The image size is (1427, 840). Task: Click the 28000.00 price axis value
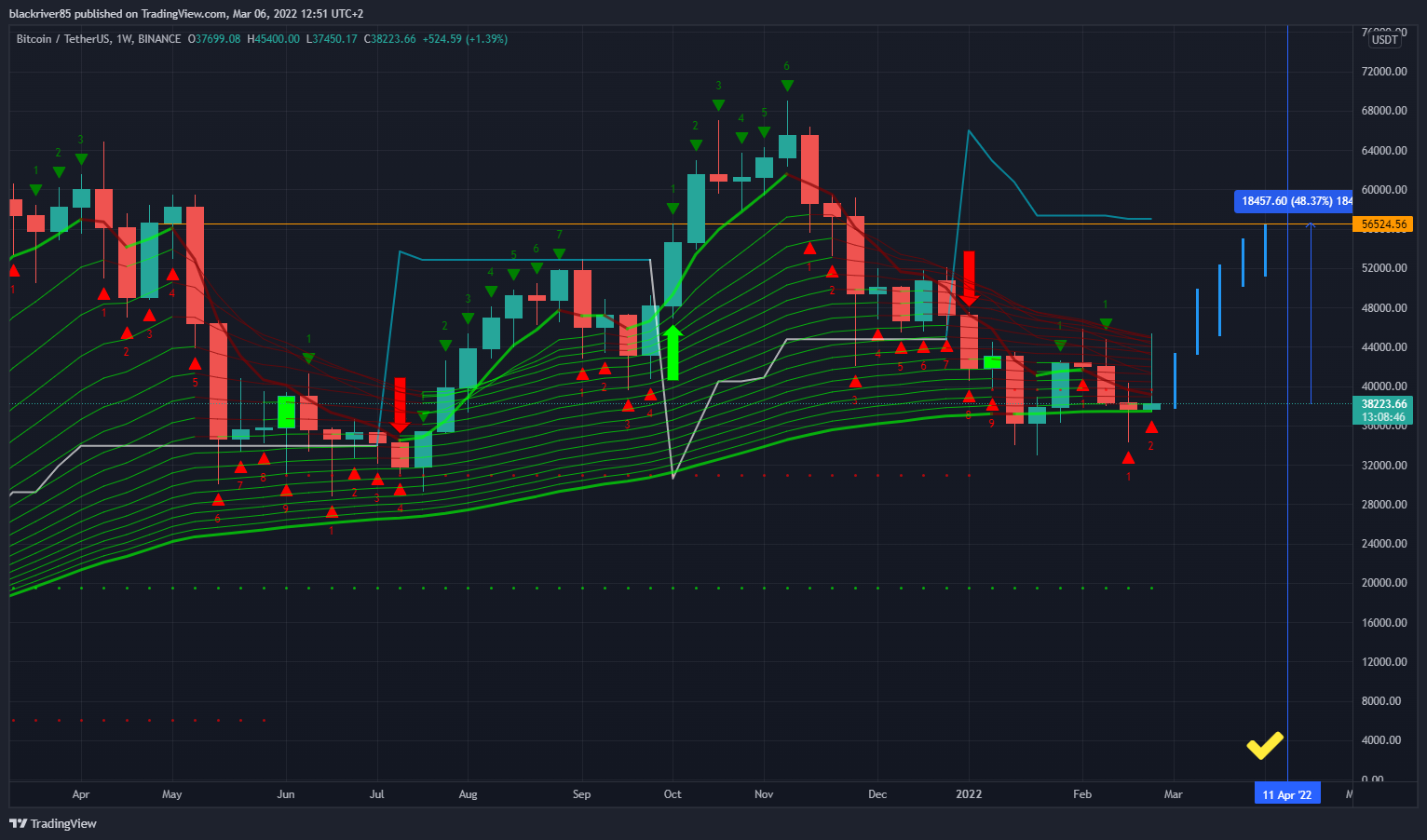1384,505
